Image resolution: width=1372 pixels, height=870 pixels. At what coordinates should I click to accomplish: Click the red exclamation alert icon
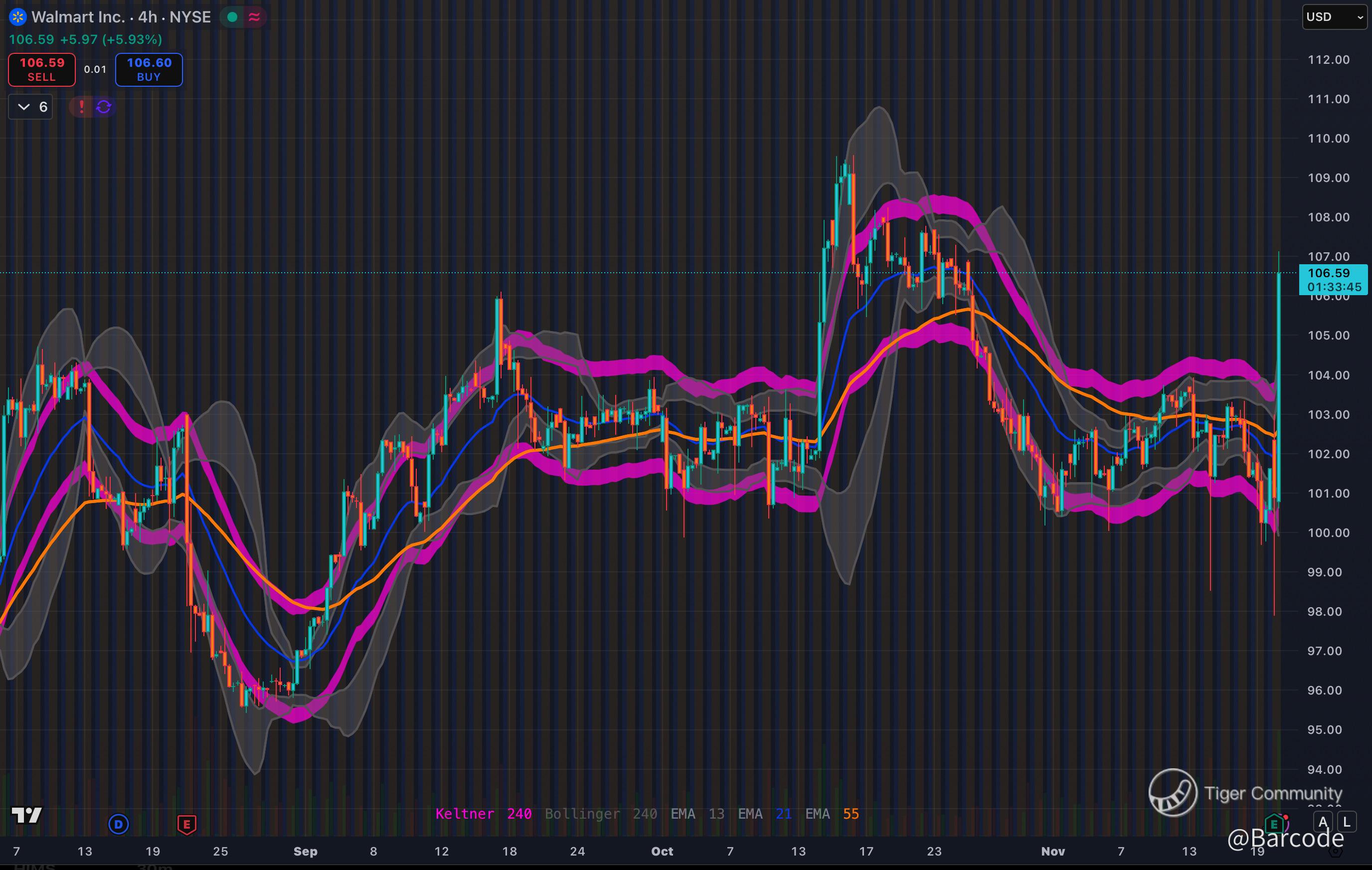(x=81, y=107)
